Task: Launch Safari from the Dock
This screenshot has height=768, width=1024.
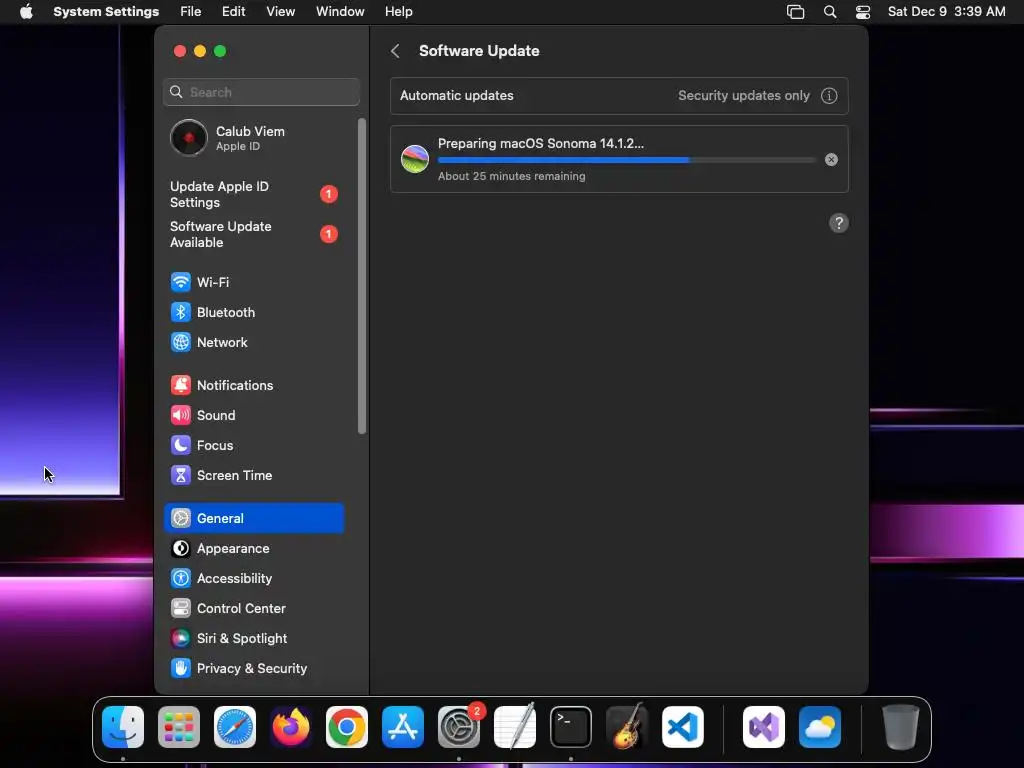Action: click(x=234, y=727)
